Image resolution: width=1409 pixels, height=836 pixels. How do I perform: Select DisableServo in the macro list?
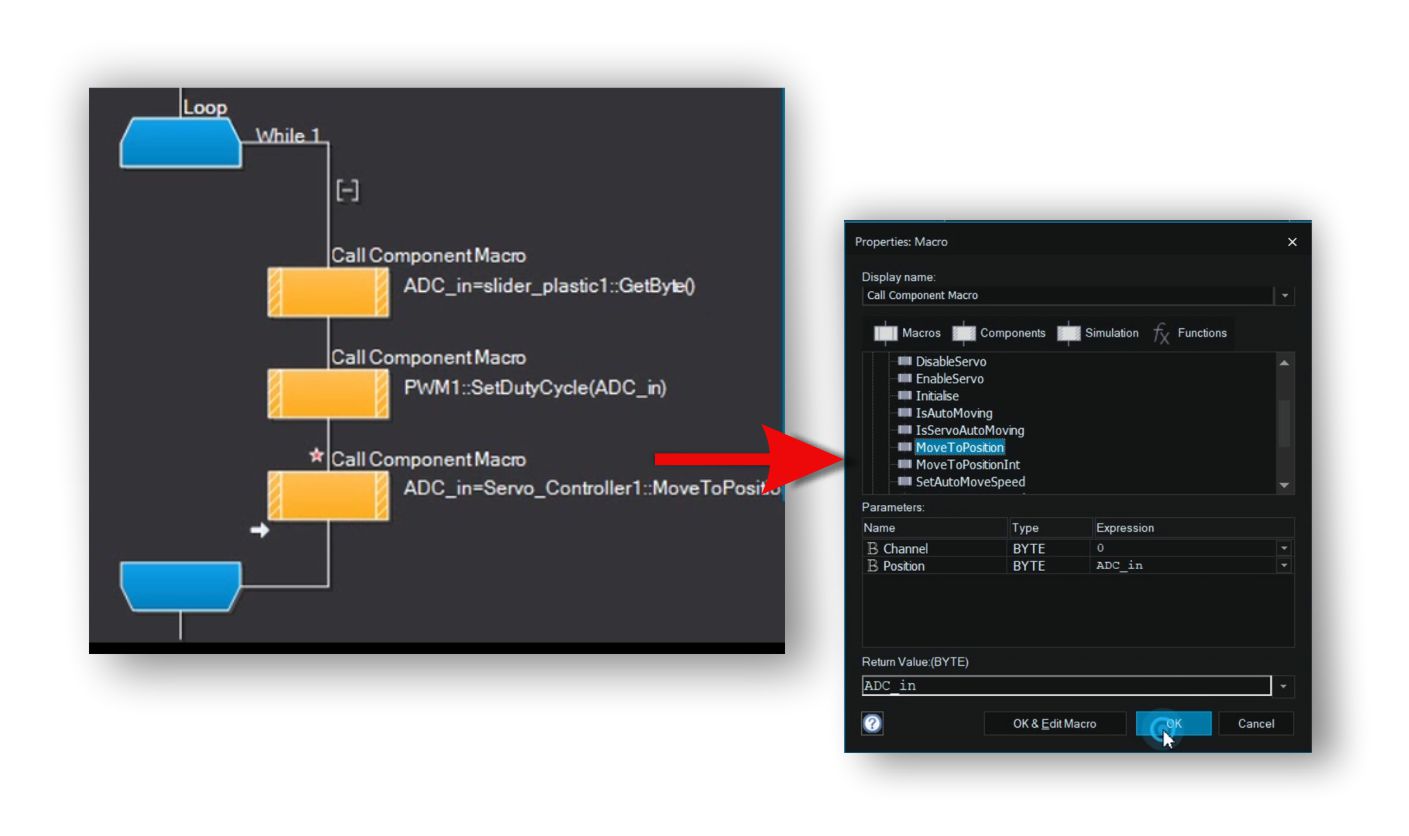pyautogui.click(x=950, y=362)
